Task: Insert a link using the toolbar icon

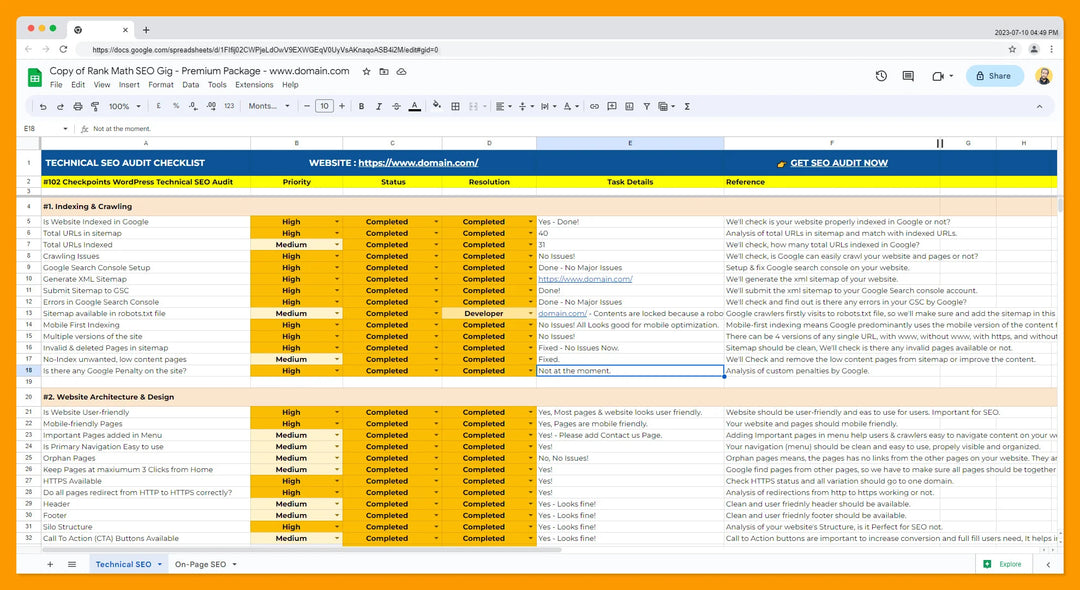Action: (595, 106)
